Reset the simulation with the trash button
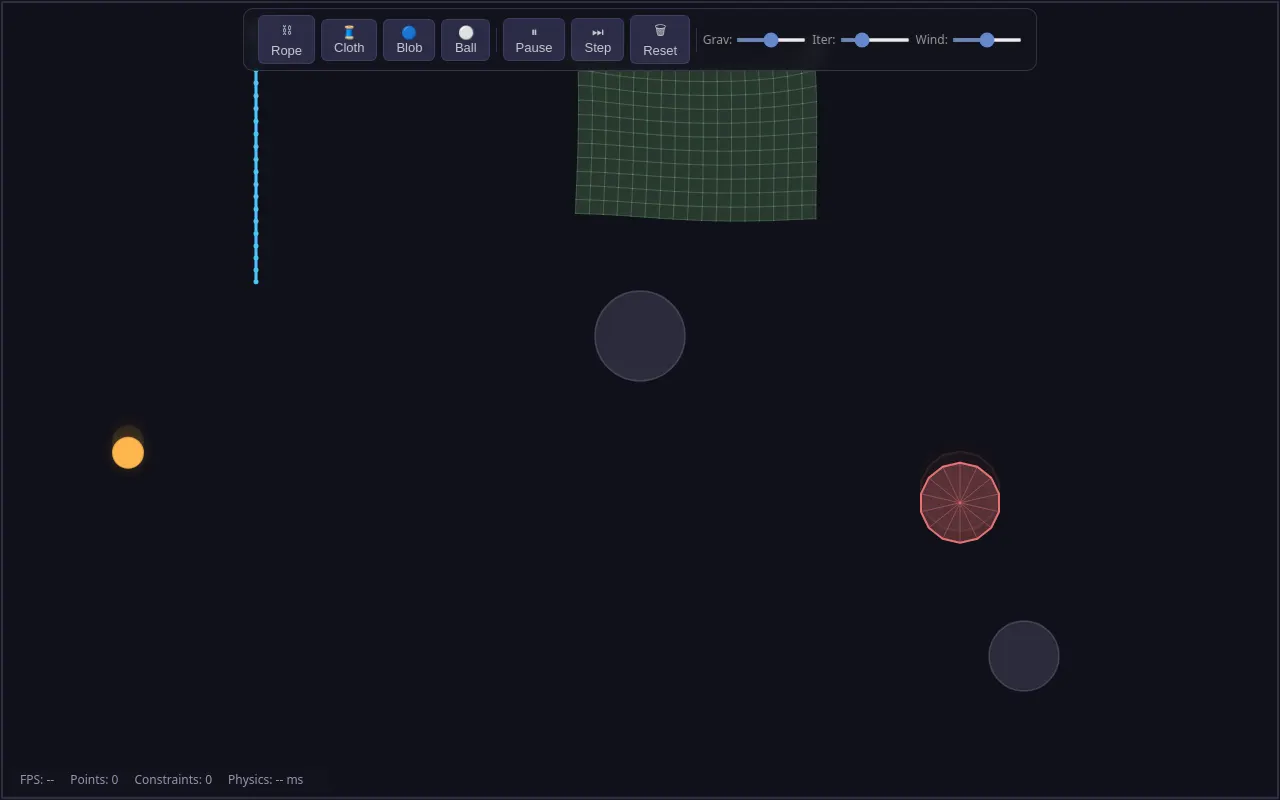Screen dimensions: 1280x800 point(660,40)
